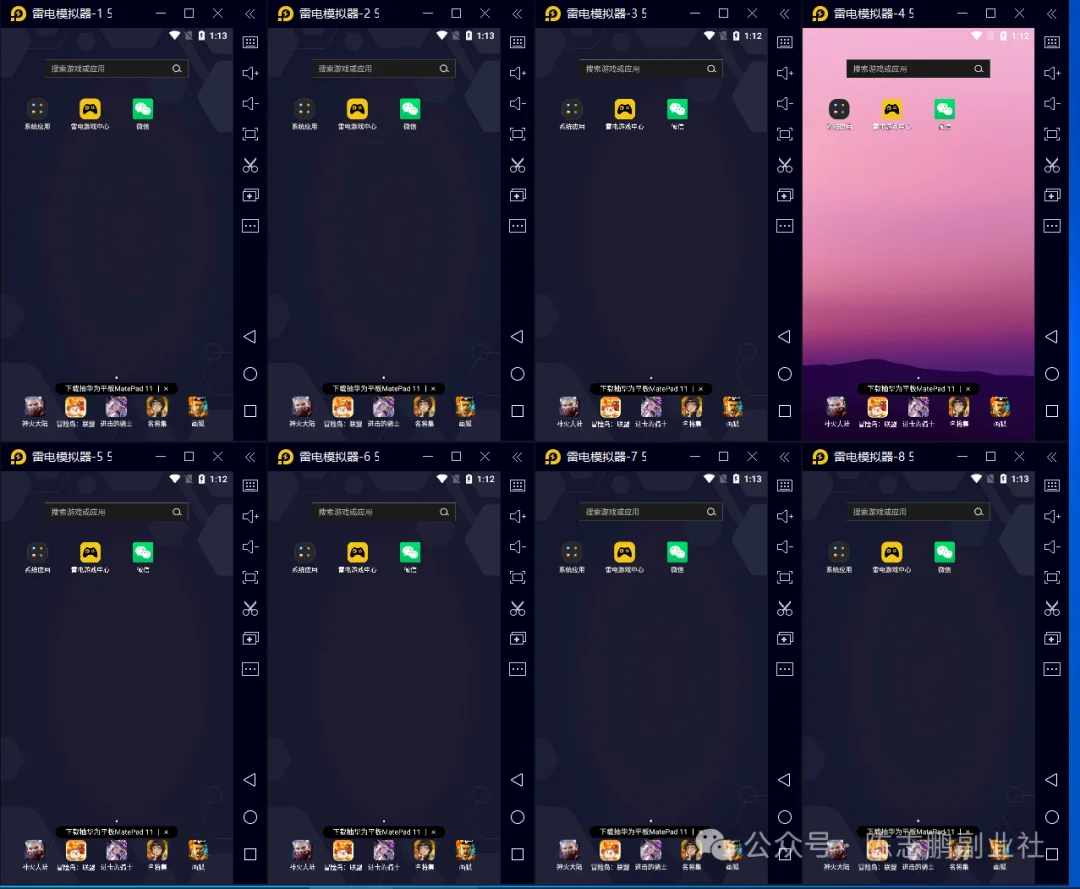Lower volume in 雷电模拟器-3 sidebar

click(x=785, y=103)
